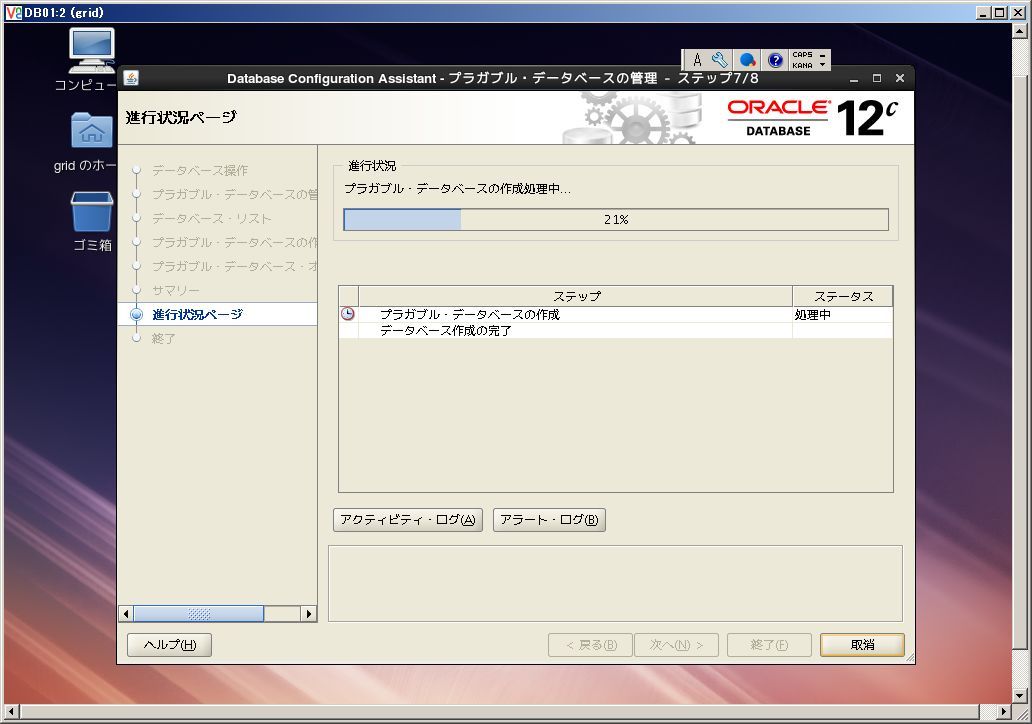Click the disabled Back (戻る) button
Image resolution: width=1032 pixels, height=724 pixels.
tap(590, 645)
